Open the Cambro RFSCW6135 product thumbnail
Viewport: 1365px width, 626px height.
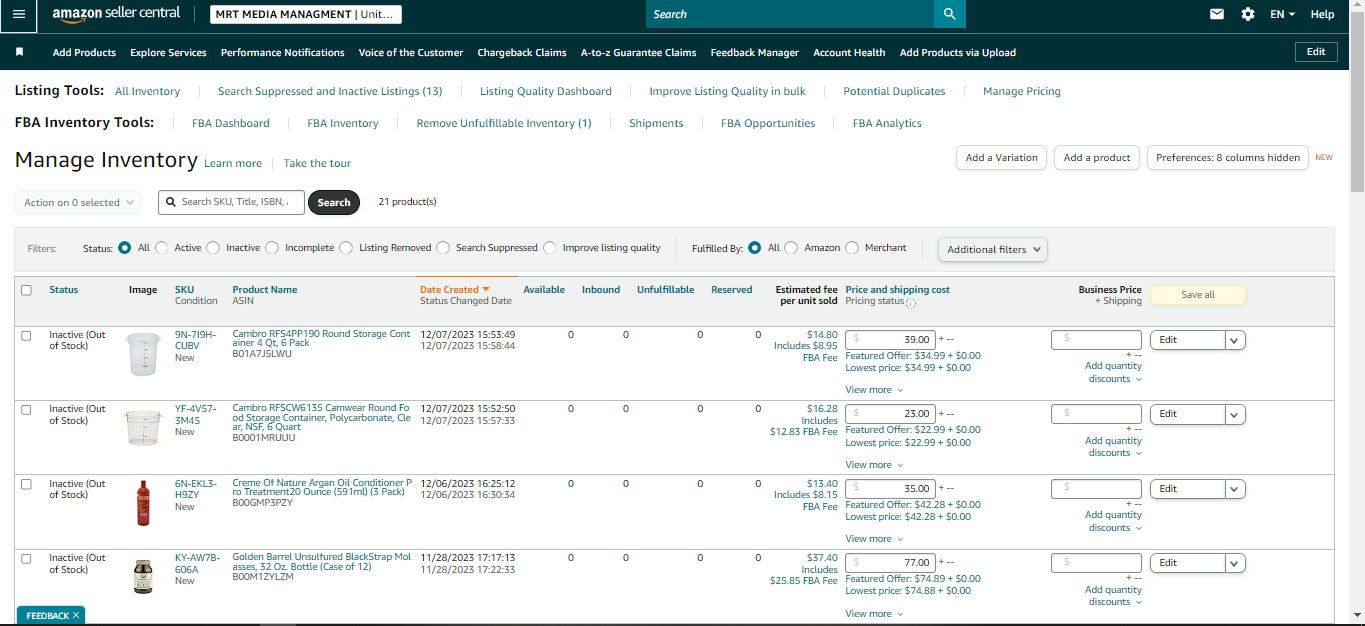(x=143, y=427)
